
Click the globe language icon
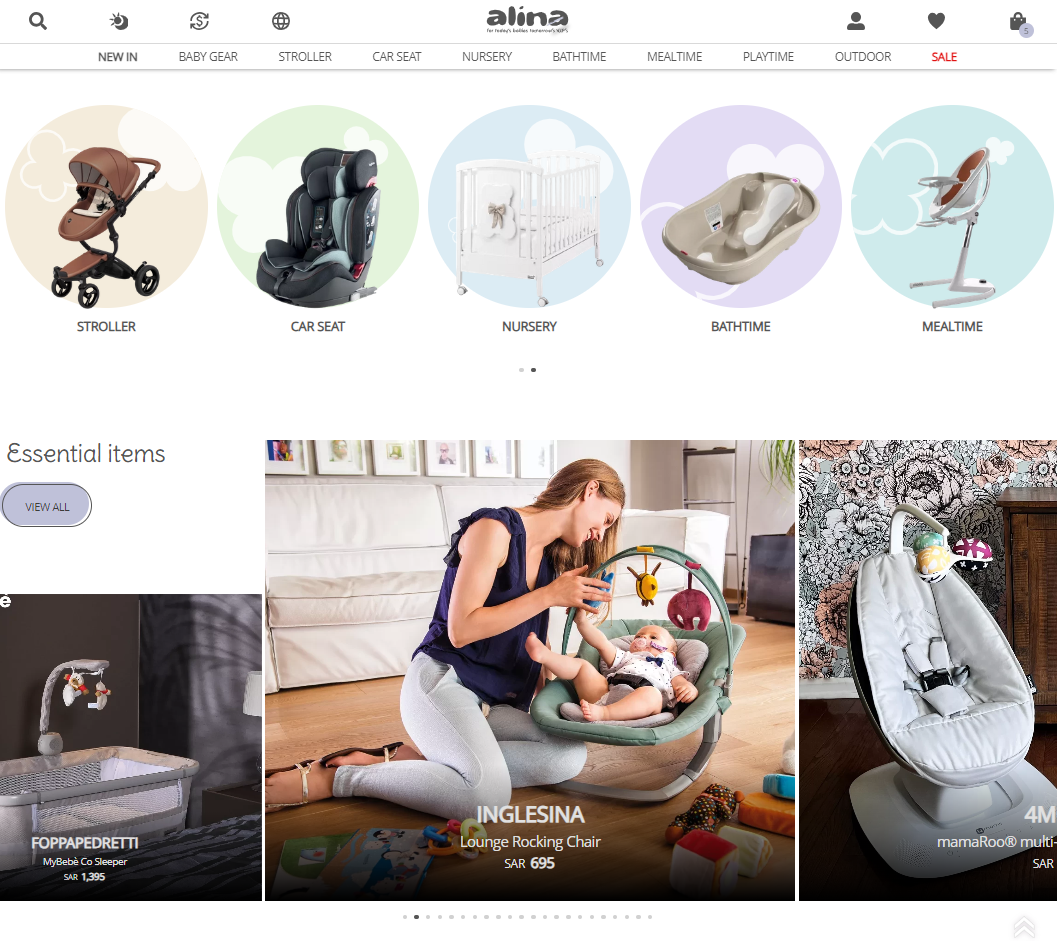tap(281, 21)
